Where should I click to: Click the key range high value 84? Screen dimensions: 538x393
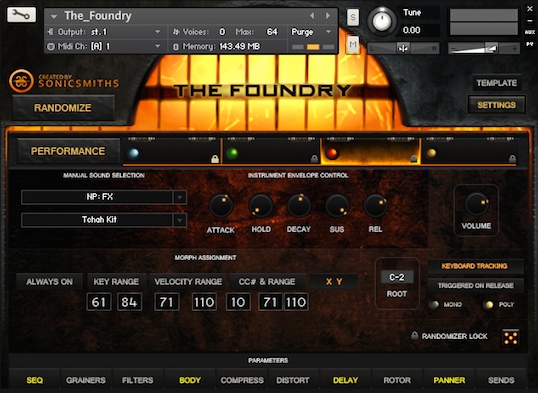129,302
